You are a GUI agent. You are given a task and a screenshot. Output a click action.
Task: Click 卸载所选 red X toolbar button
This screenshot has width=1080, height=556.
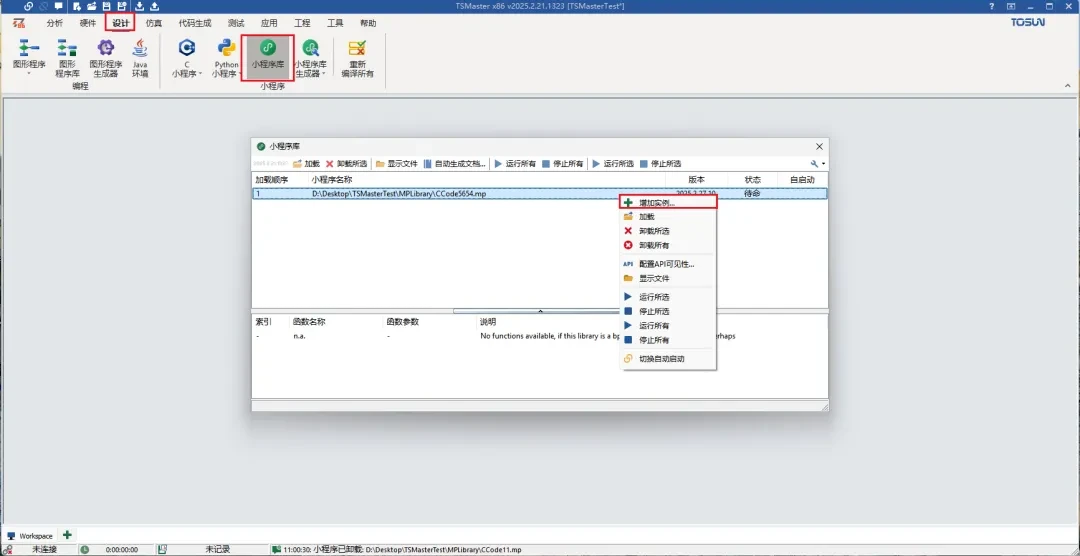[346, 164]
